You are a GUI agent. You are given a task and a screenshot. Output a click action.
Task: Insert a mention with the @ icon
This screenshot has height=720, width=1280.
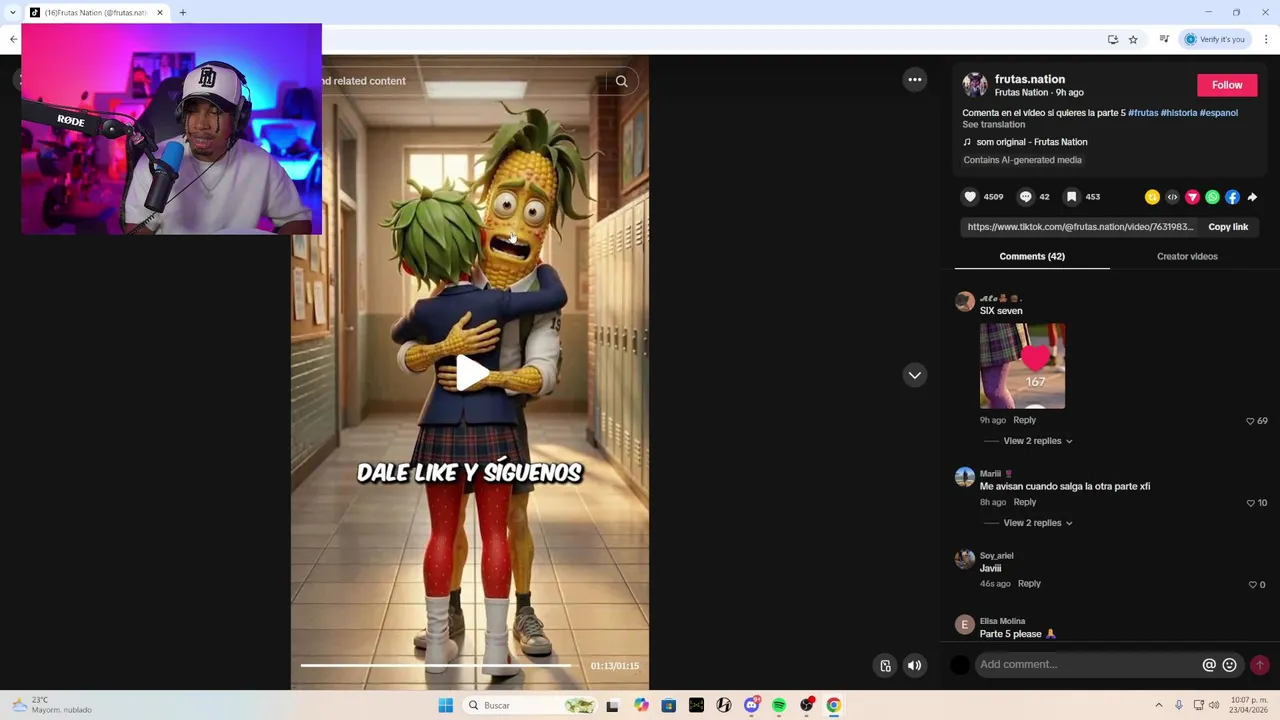click(x=1209, y=665)
